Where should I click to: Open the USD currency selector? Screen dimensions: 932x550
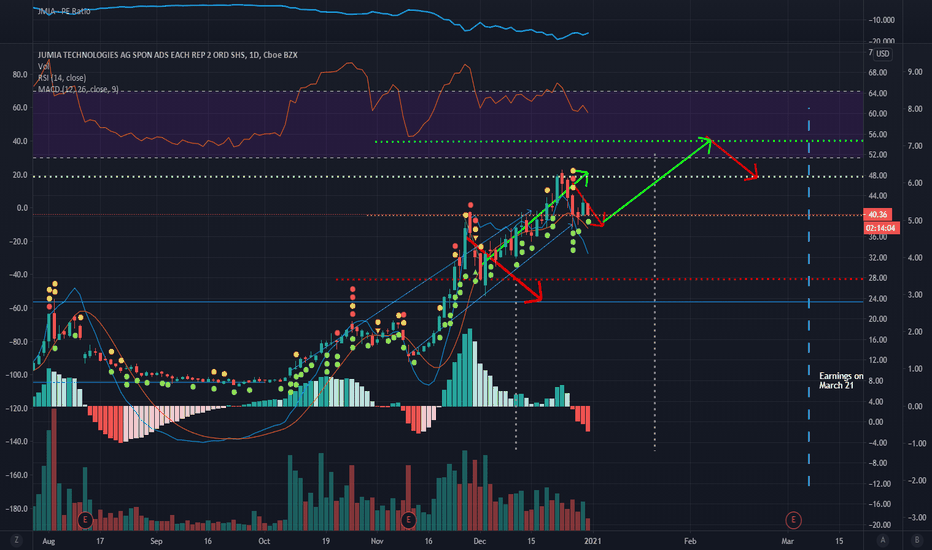point(883,54)
